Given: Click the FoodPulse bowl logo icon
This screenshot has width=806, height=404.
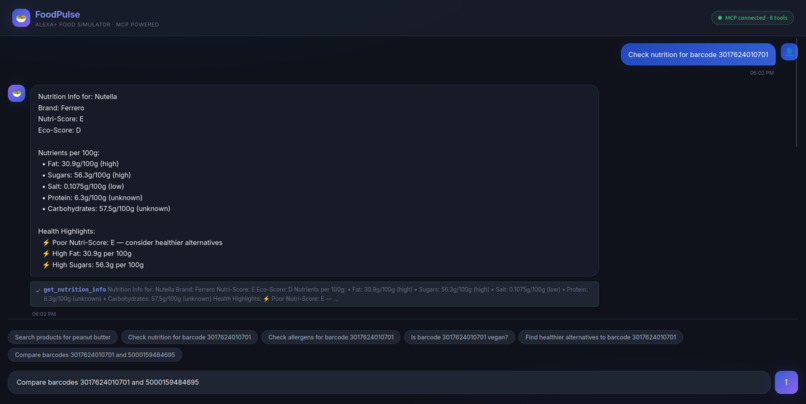Looking at the screenshot, I should click(21, 18).
